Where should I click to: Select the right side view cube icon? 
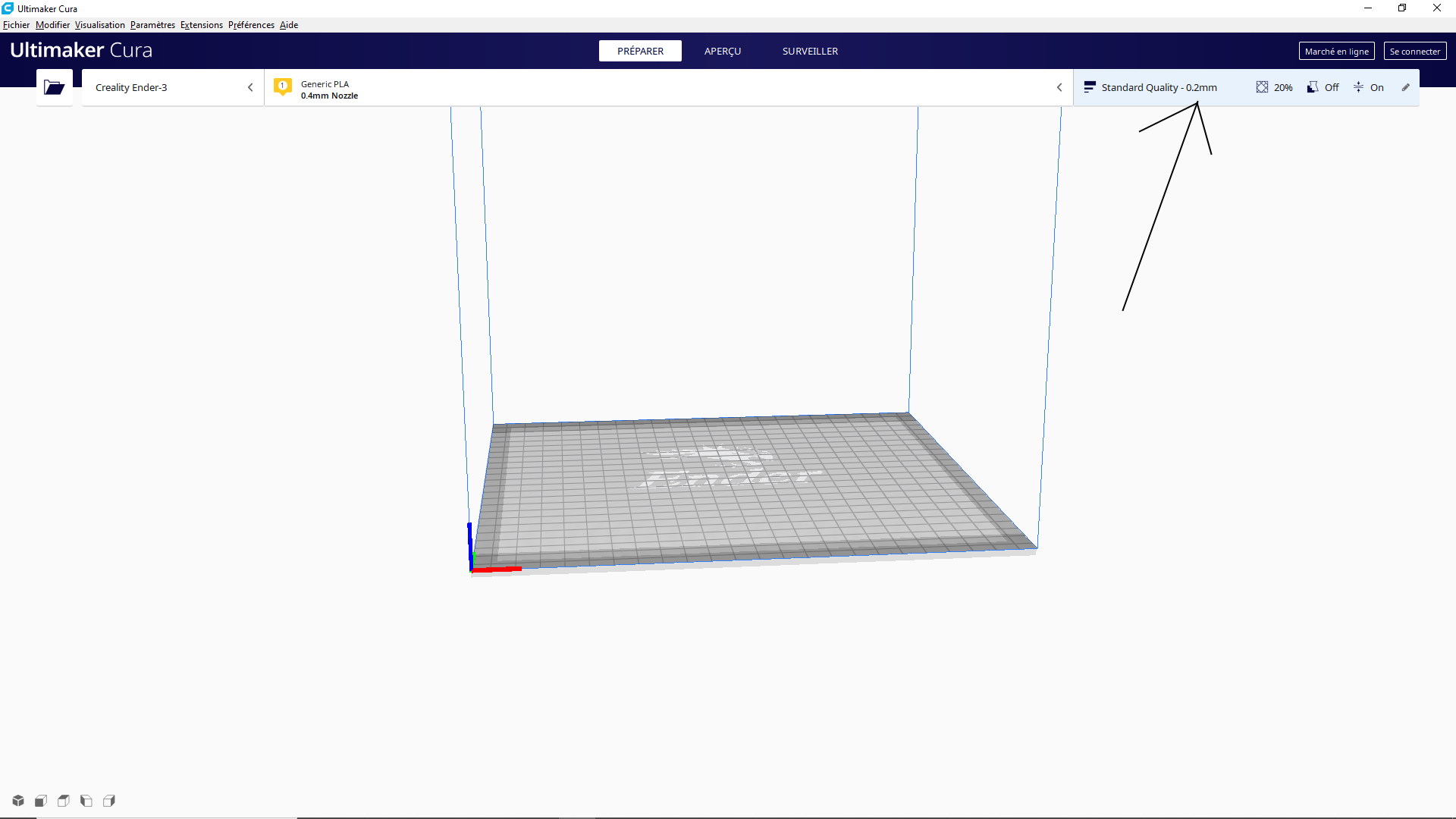(x=109, y=801)
